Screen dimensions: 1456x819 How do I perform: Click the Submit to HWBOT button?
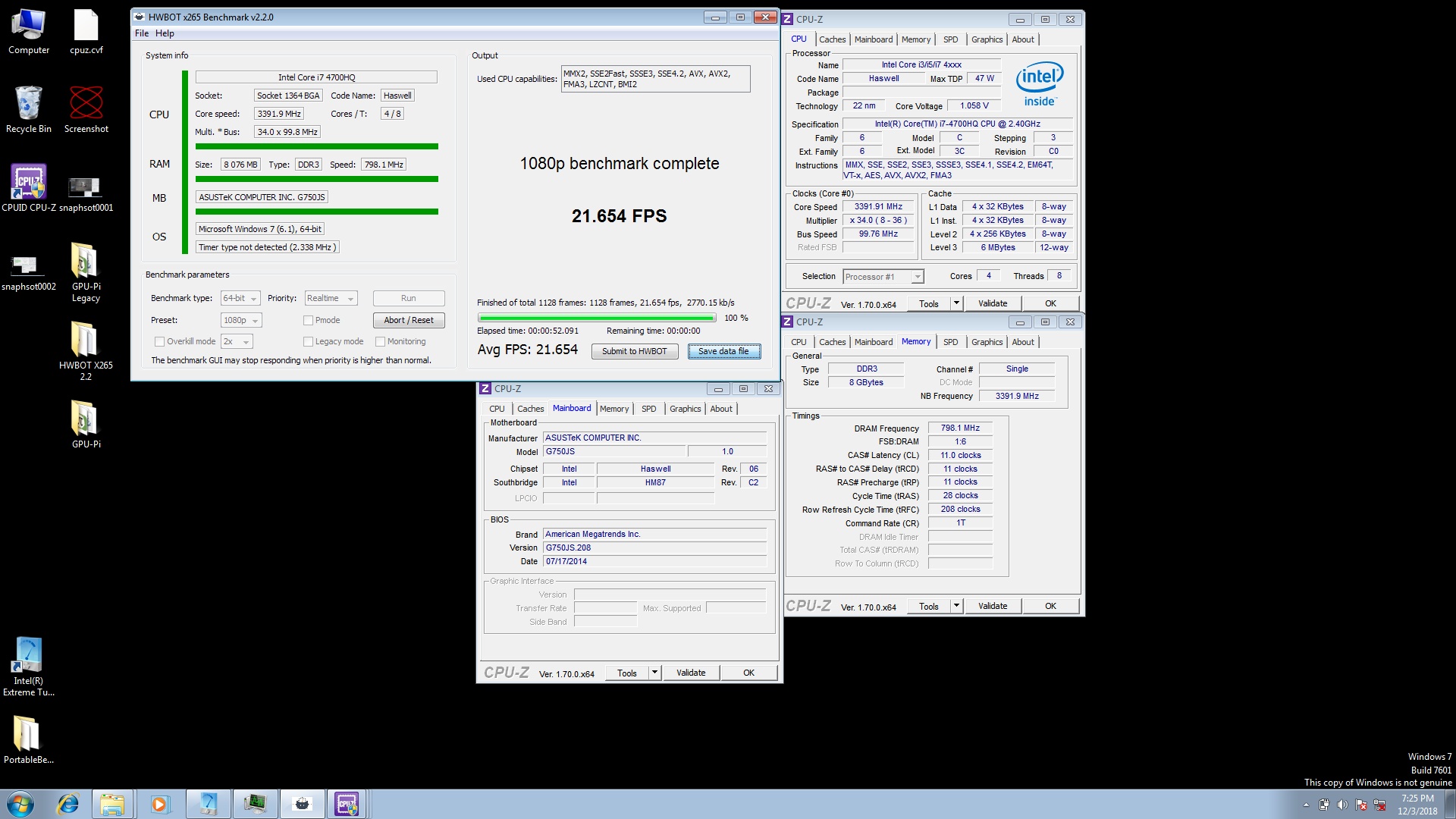coord(635,351)
